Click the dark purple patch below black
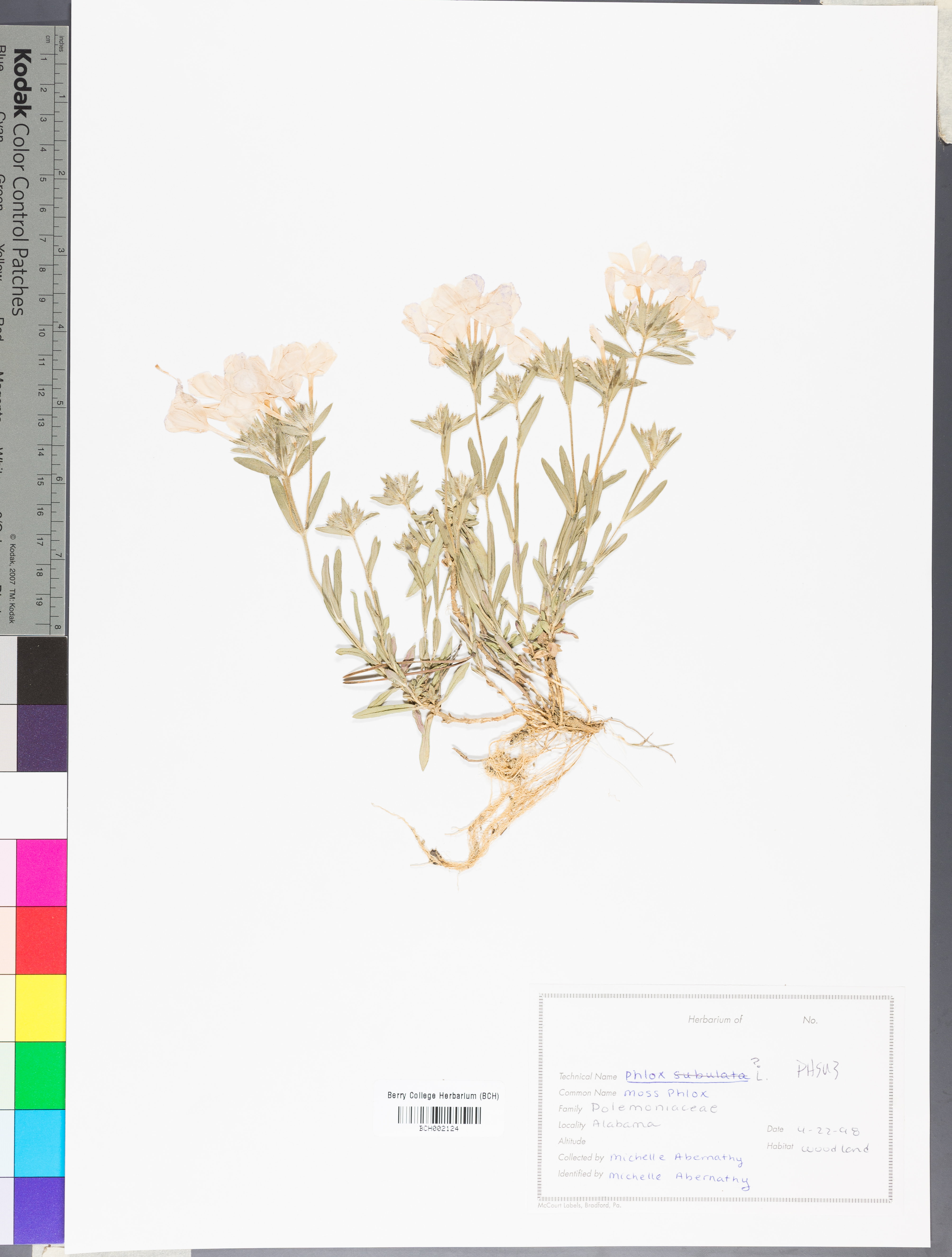This screenshot has width=952, height=1257. [x=41, y=738]
